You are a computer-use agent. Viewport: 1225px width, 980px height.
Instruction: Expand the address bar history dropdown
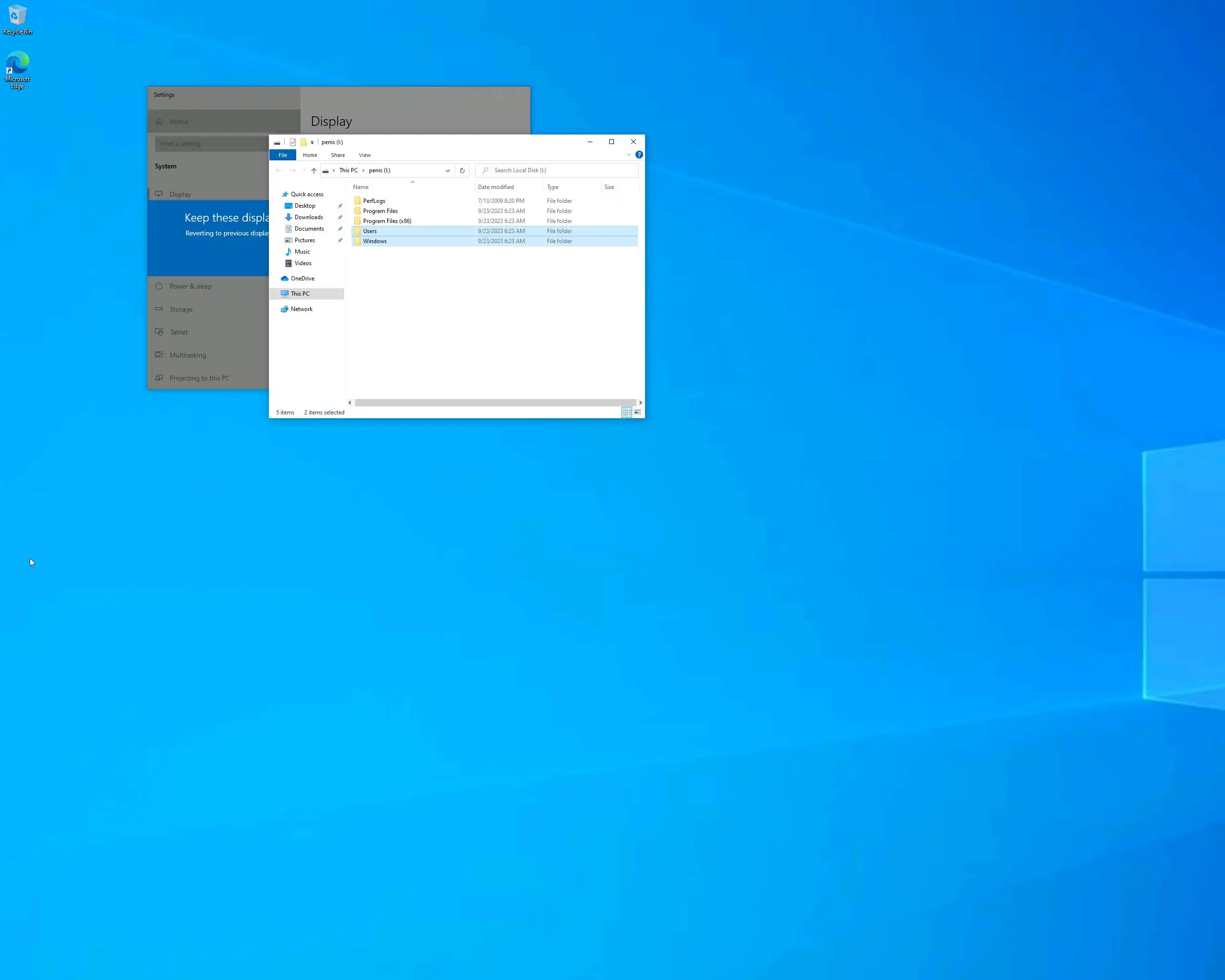(448, 170)
